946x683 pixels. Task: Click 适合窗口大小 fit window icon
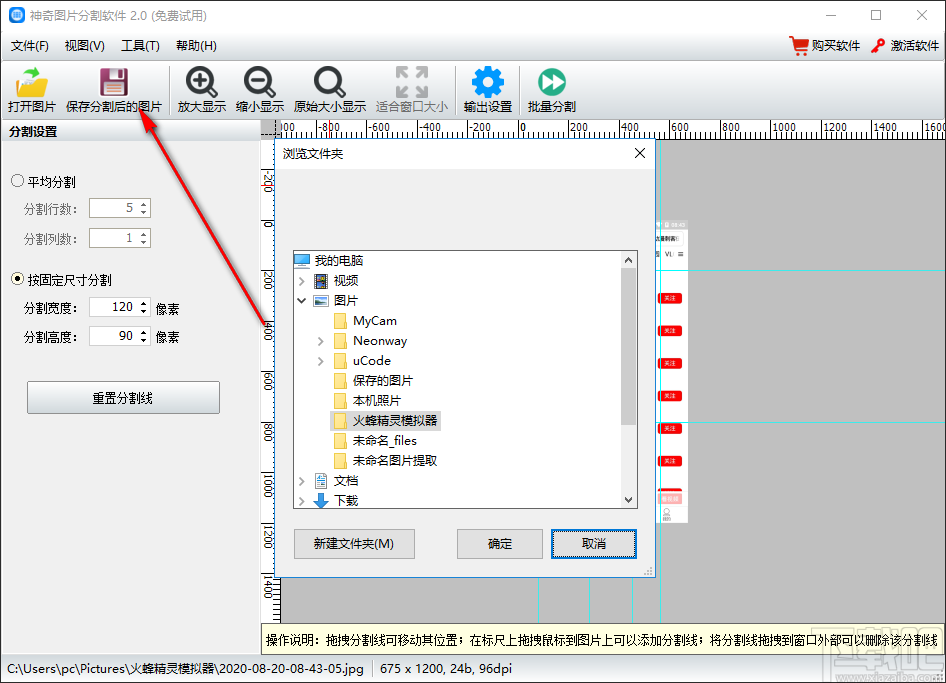click(411, 82)
